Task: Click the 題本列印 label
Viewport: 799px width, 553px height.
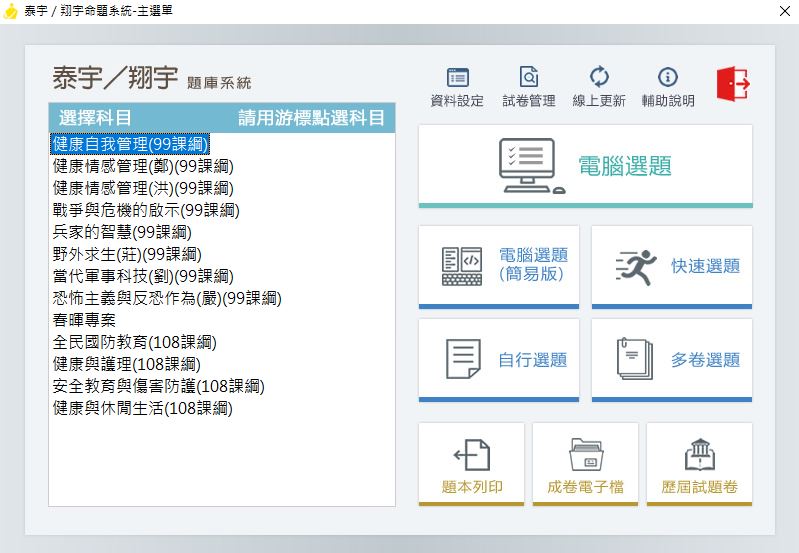Action: pyautogui.click(x=472, y=487)
